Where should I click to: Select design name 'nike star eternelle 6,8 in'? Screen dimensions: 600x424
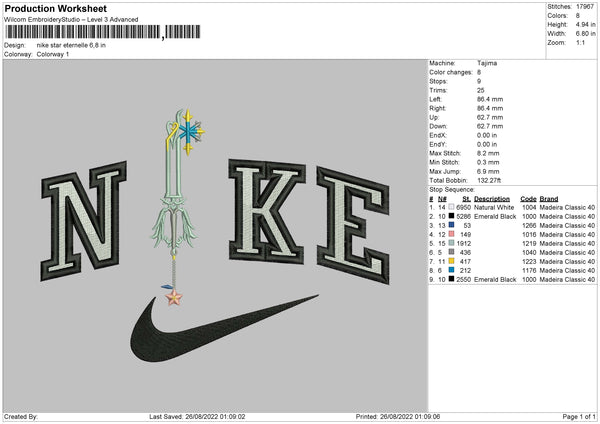pos(71,45)
